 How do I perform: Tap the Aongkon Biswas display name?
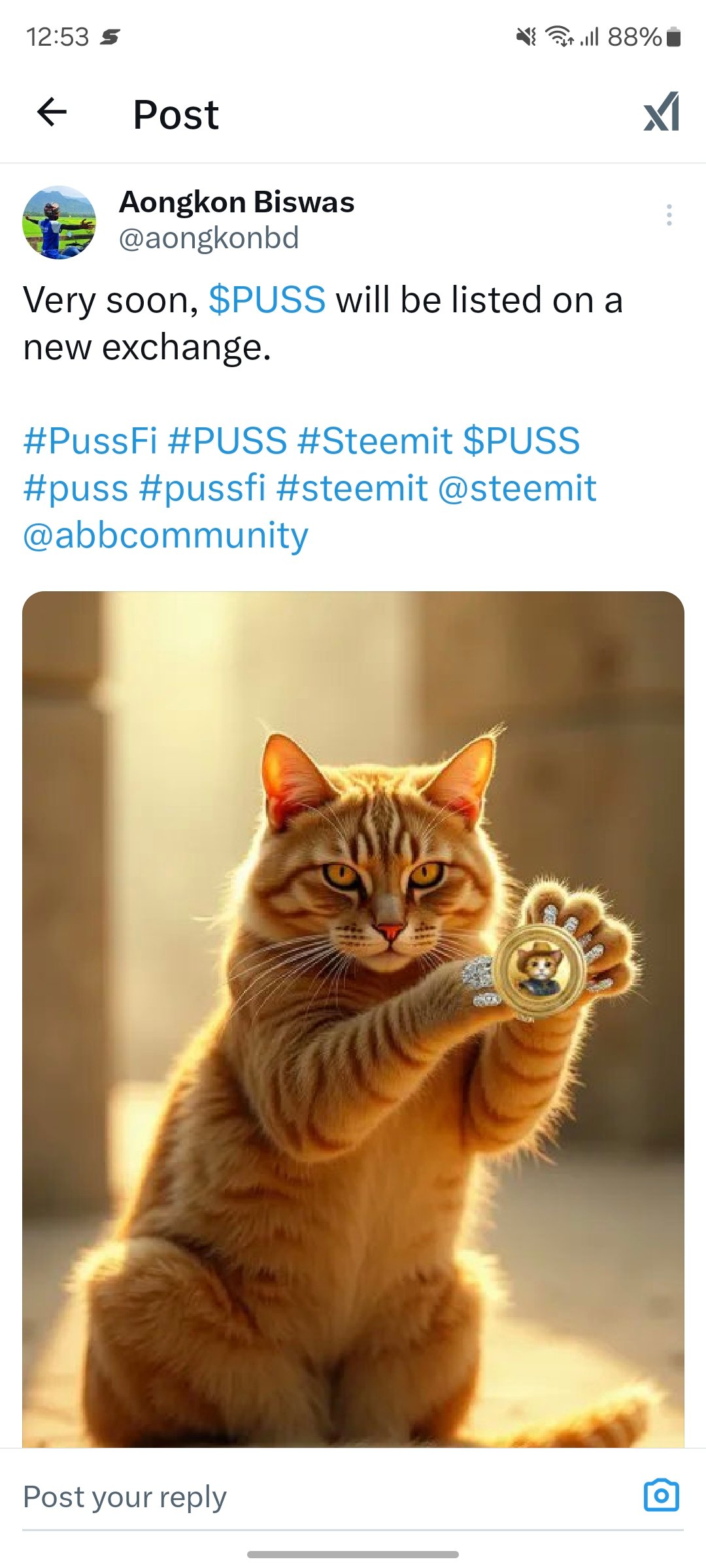(237, 203)
